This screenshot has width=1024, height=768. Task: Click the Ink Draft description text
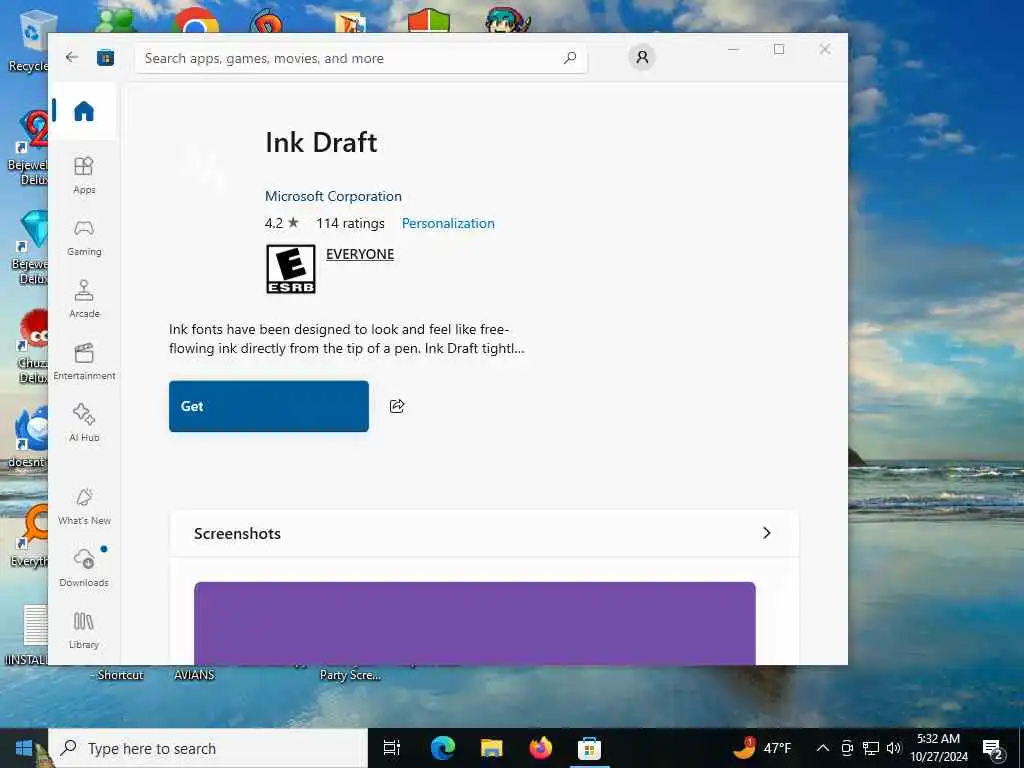coord(347,338)
